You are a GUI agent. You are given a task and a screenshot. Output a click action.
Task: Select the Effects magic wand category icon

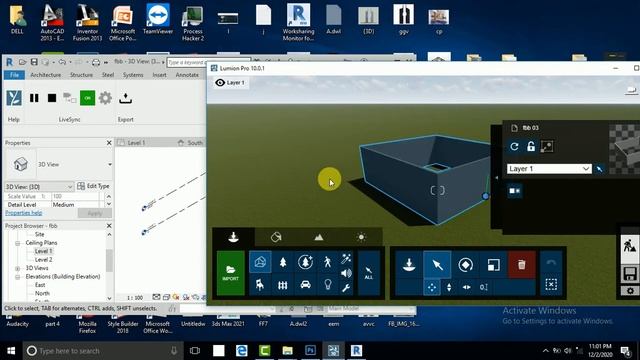[x=346, y=258]
